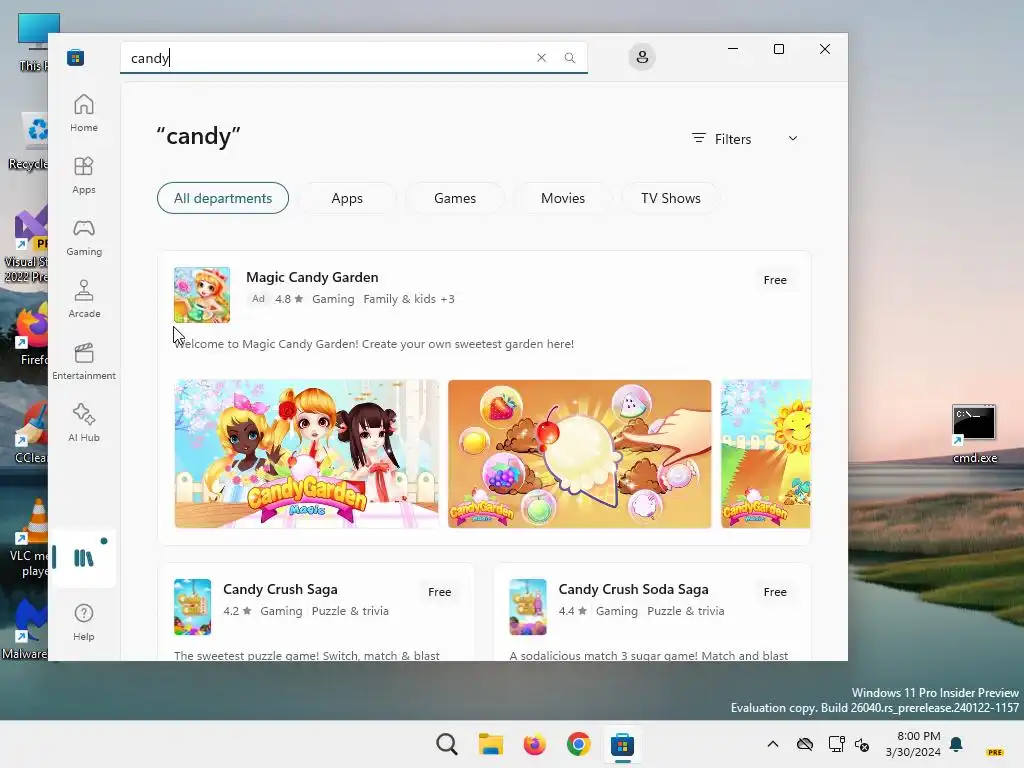Click the Microsoft Store taskbar icon

point(622,744)
